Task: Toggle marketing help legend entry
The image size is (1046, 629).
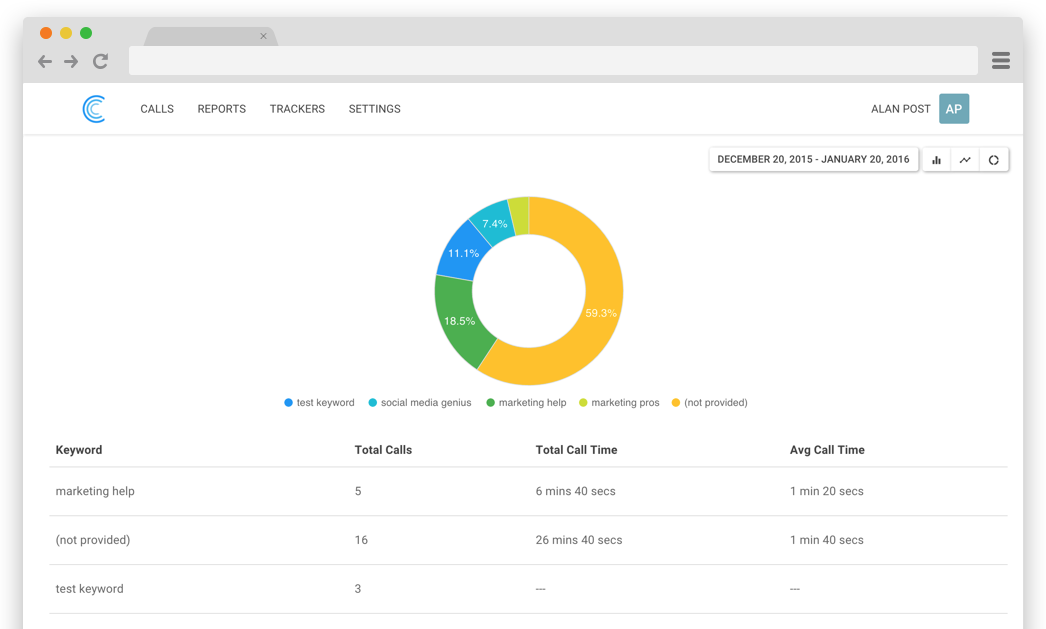Action: point(526,403)
